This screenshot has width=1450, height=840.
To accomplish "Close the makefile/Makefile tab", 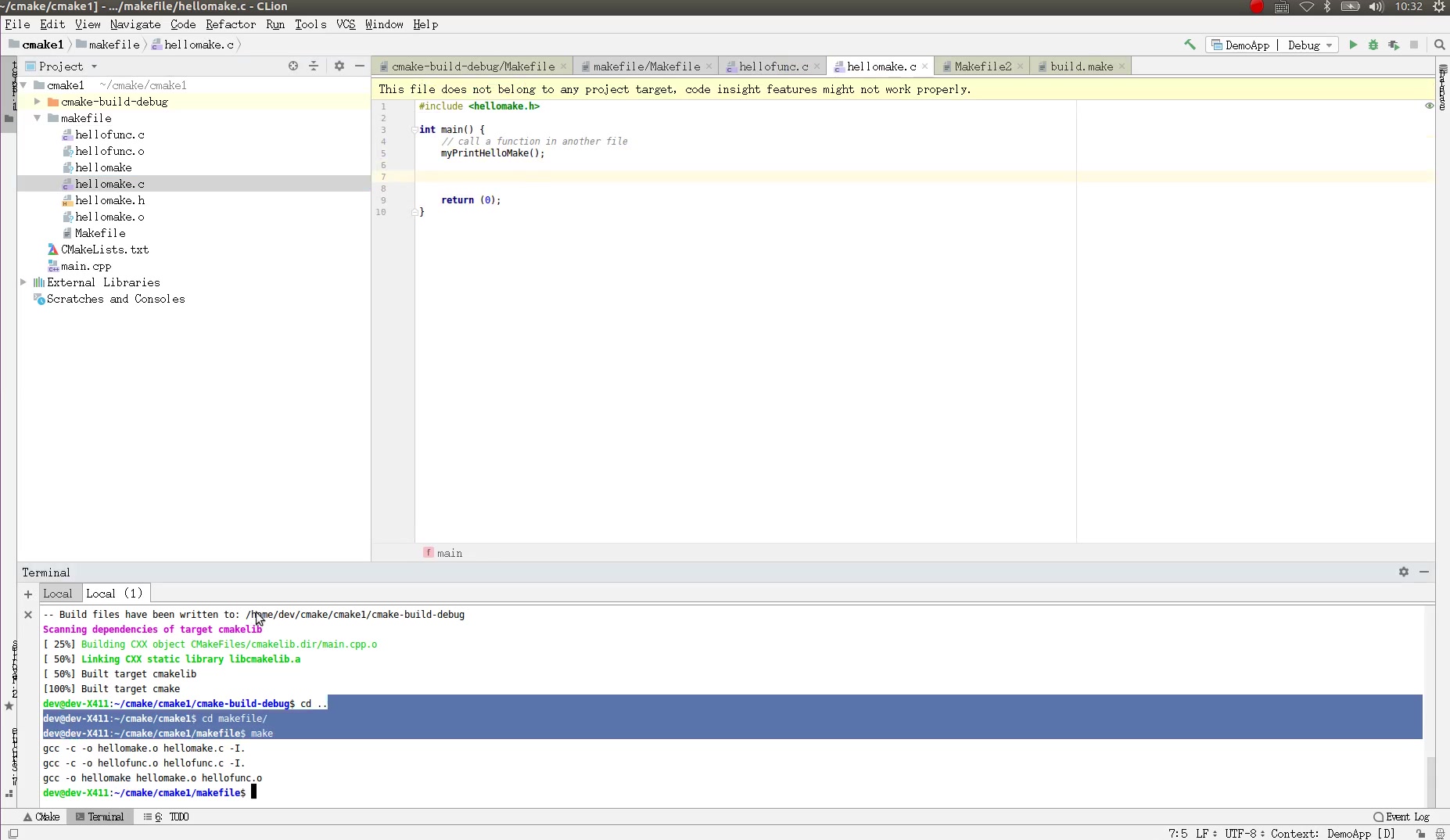I will (x=709, y=66).
